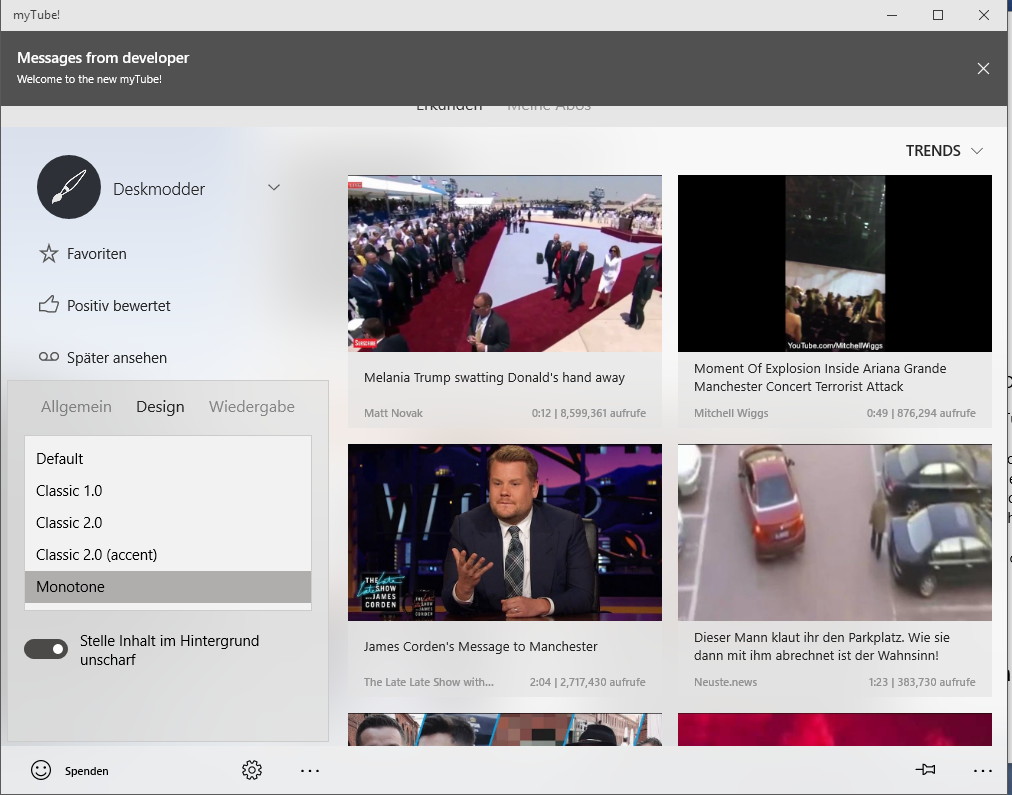The width and height of the screenshot is (1012, 795).
Task: Select the Monotone theme option
Action: coord(168,587)
